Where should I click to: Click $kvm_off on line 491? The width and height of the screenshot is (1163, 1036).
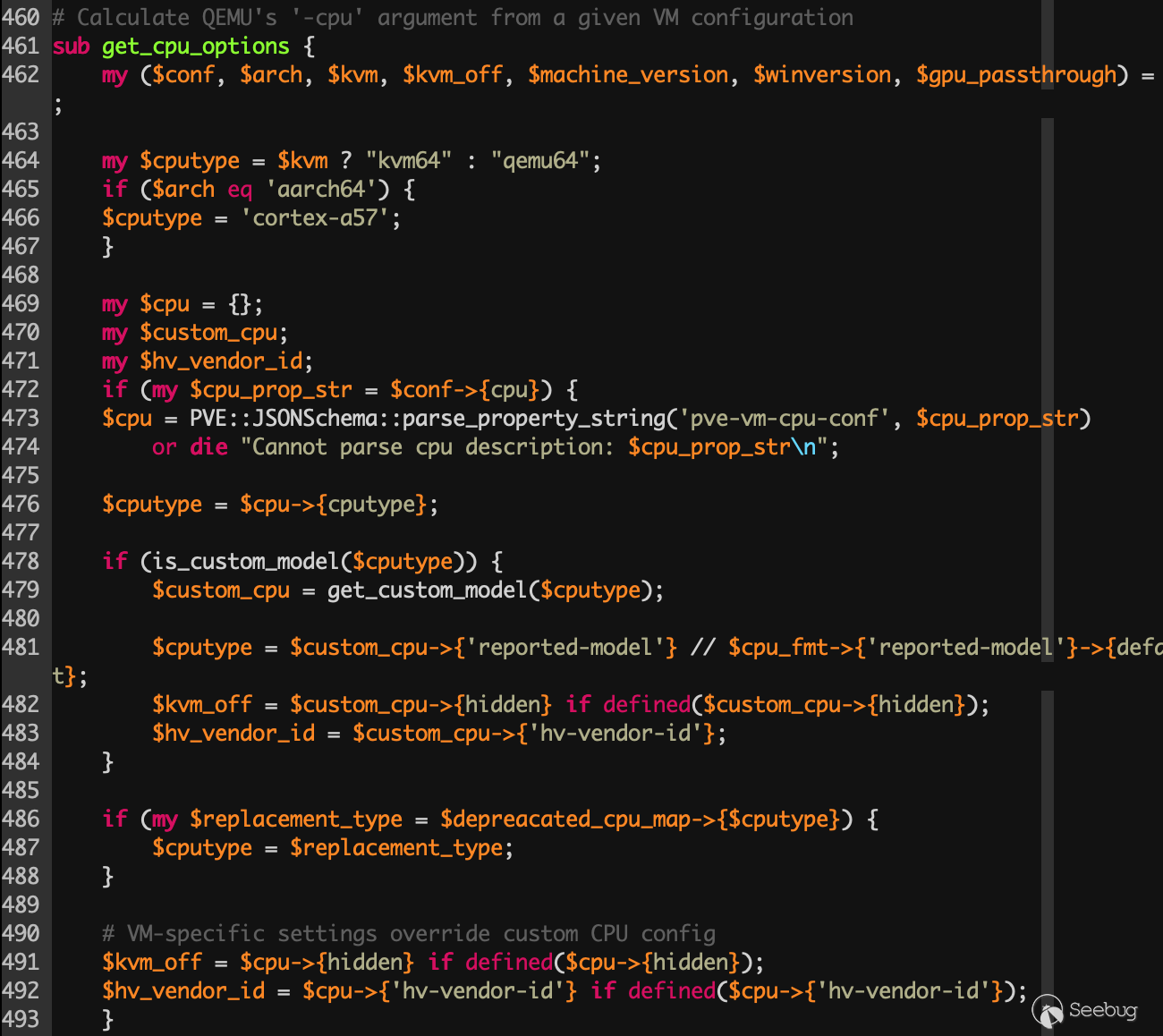click(x=152, y=963)
